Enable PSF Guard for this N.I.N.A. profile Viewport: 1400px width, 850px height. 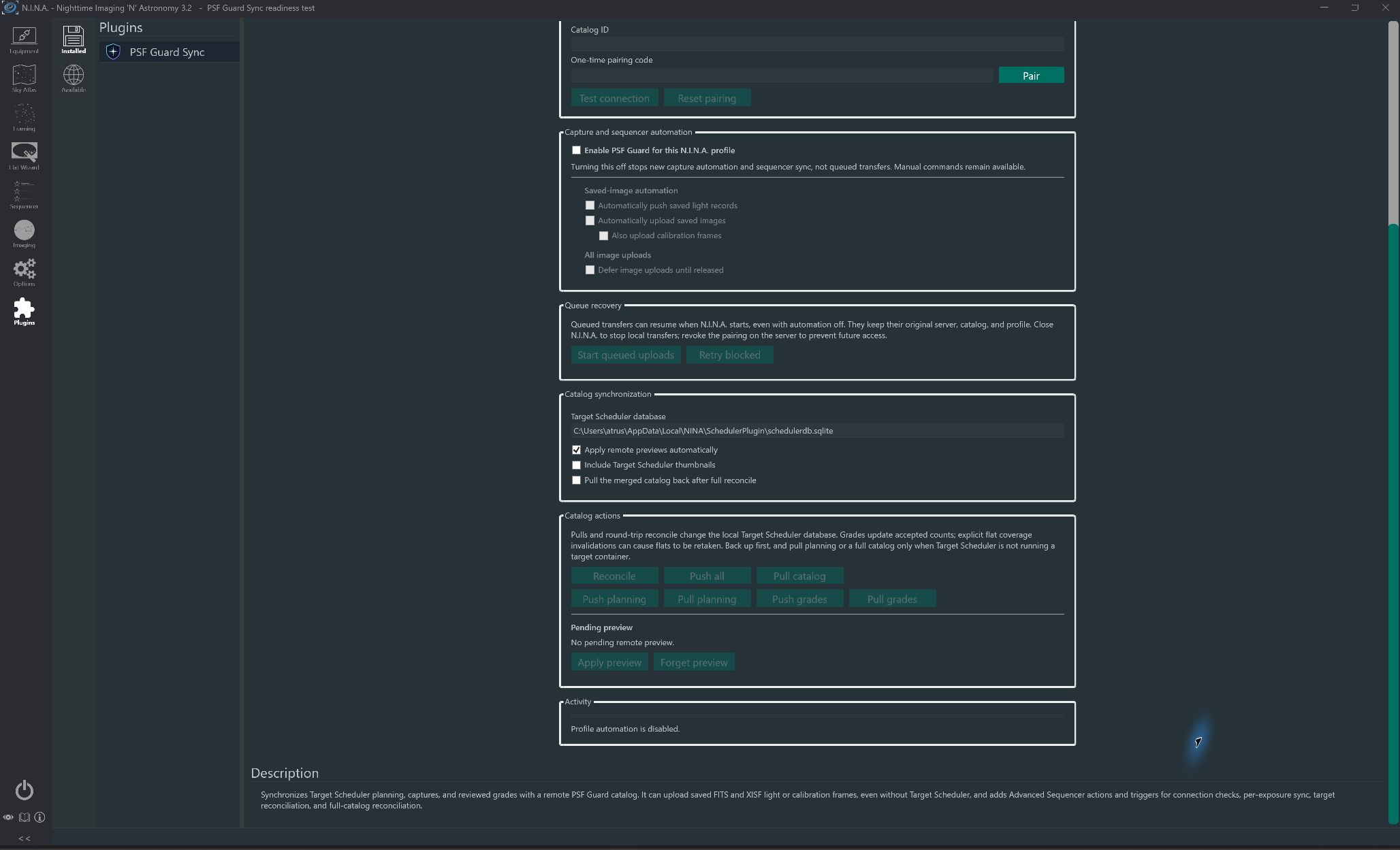tap(576, 150)
